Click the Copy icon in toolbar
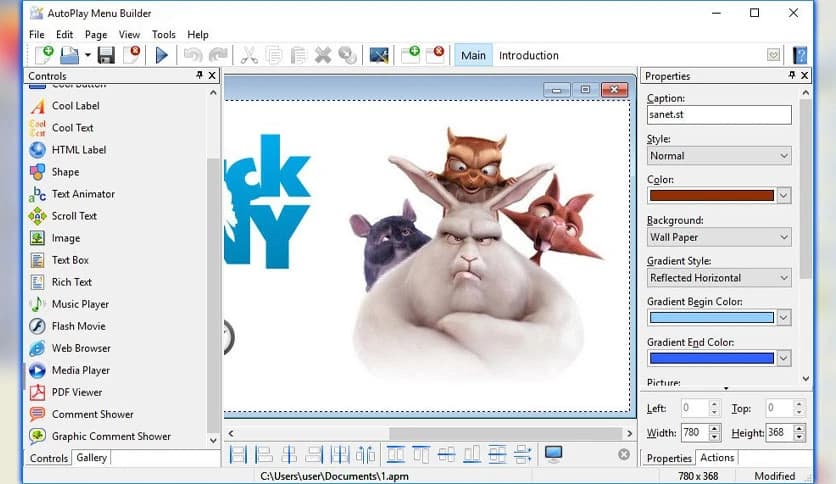Screen dimensions: 836x484 point(274,55)
